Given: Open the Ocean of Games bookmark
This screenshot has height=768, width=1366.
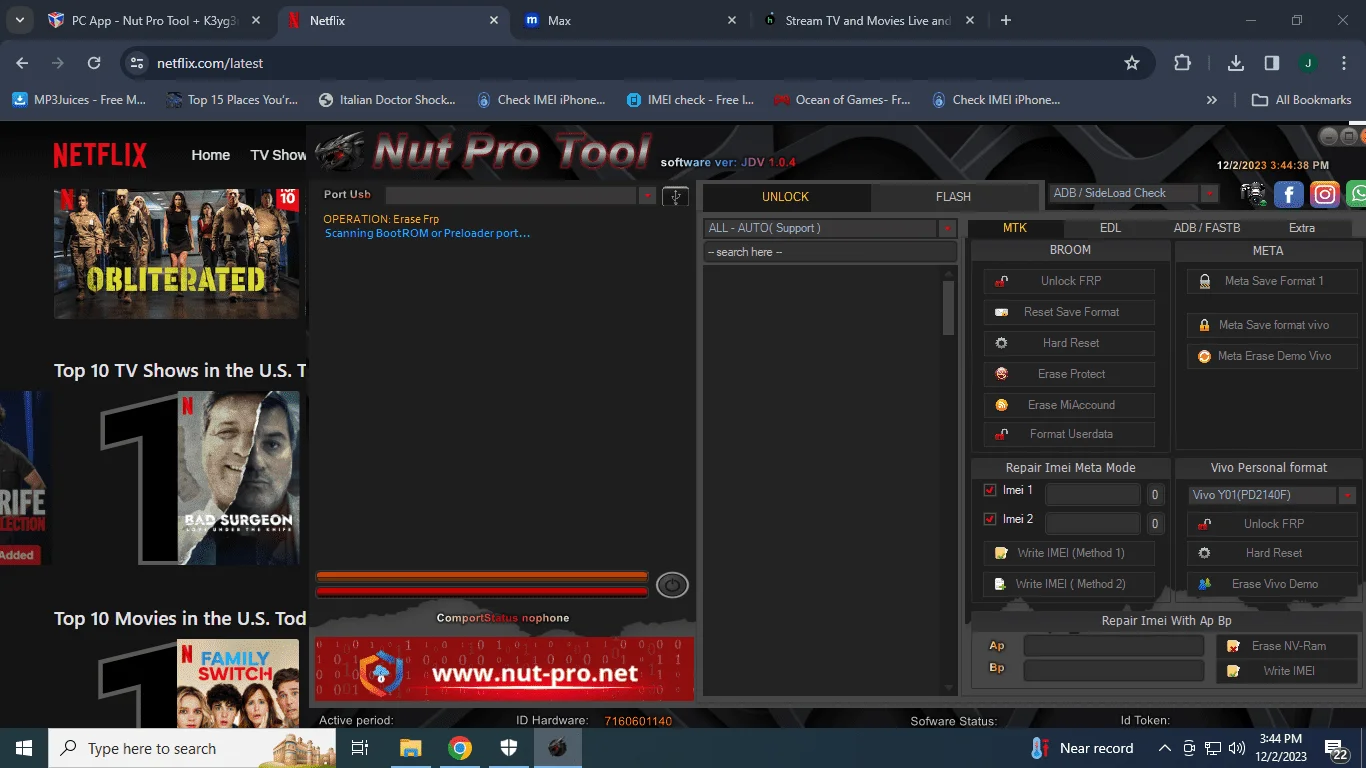Looking at the screenshot, I should (x=840, y=100).
